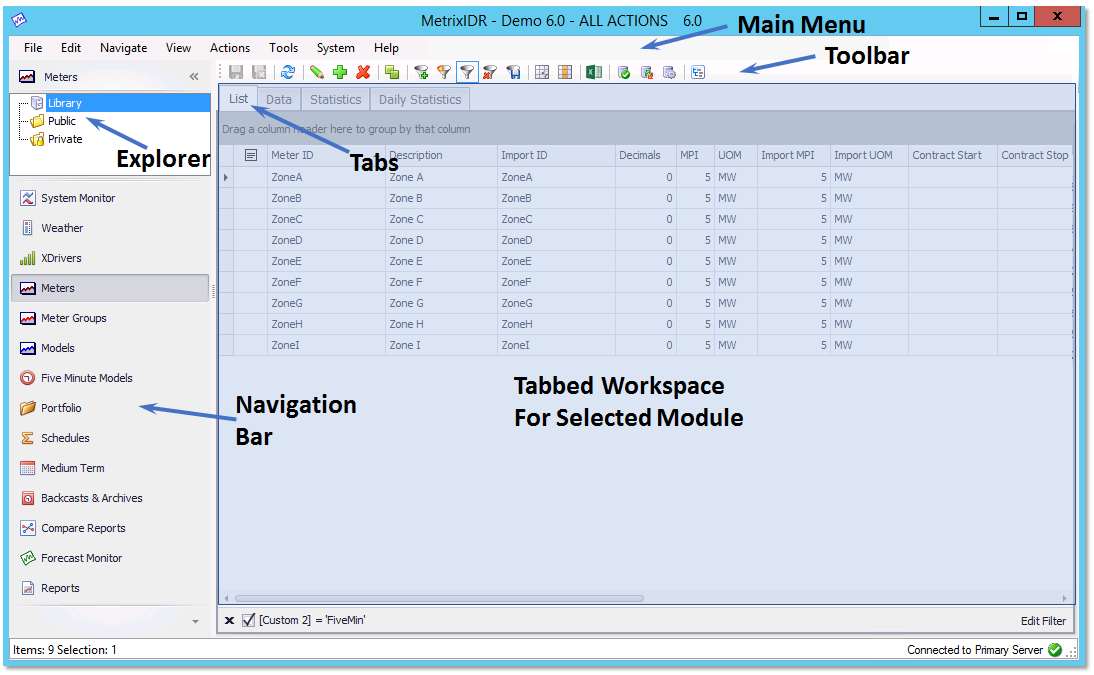Open the Five Minute Models module
Image resolution: width=1094 pixels, height=675 pixels.
coord(110,378)
